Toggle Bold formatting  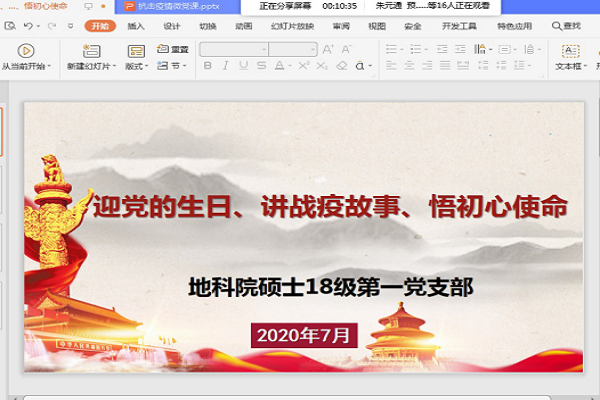coord(208,66)
